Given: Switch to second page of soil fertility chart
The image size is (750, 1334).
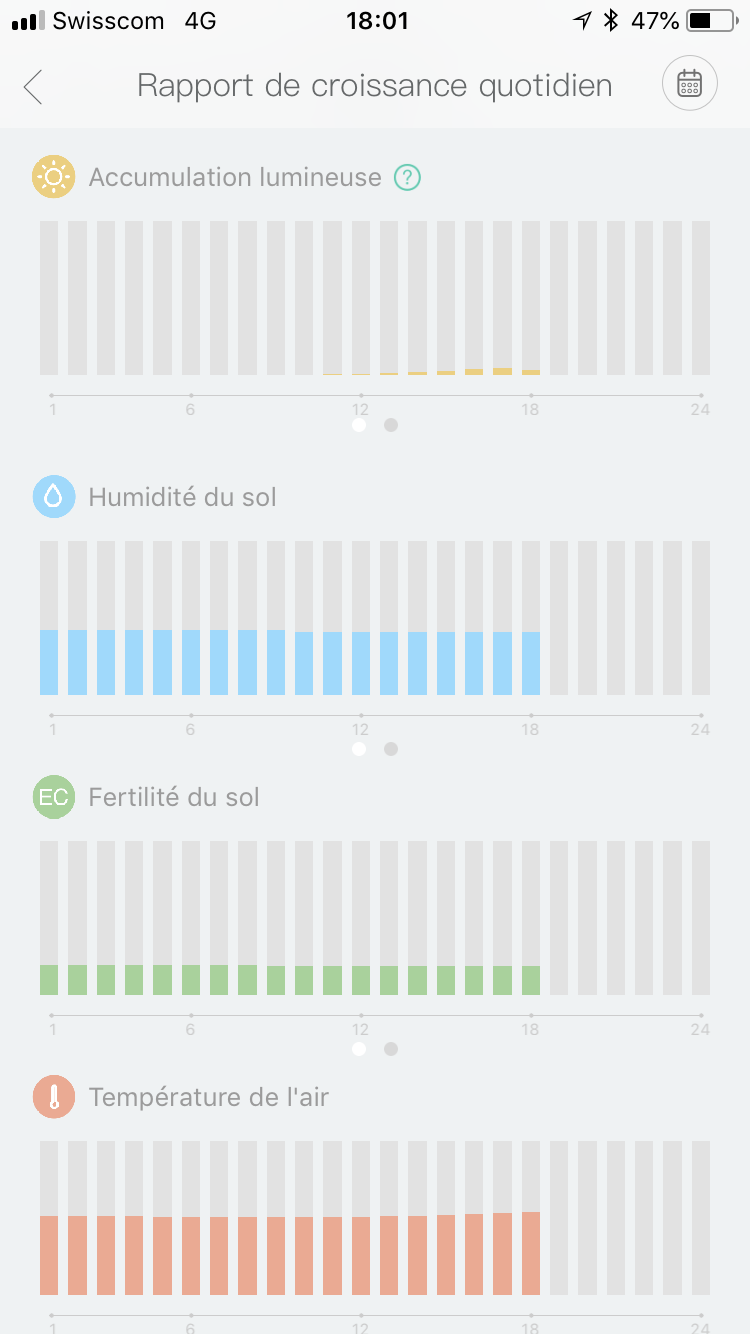Looking at the screenshot, I should click(x=391, y=1049).
